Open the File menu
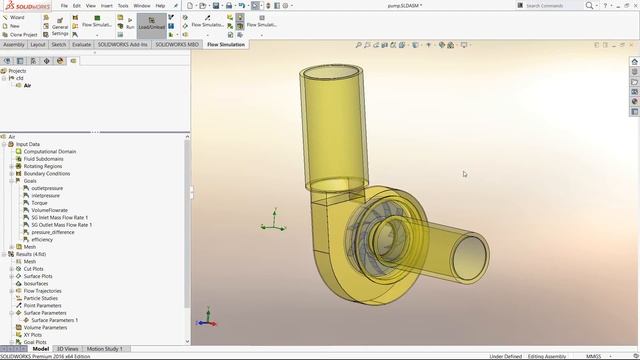The height and width of the screenshot is (360, 640). [x=64, y=6]
